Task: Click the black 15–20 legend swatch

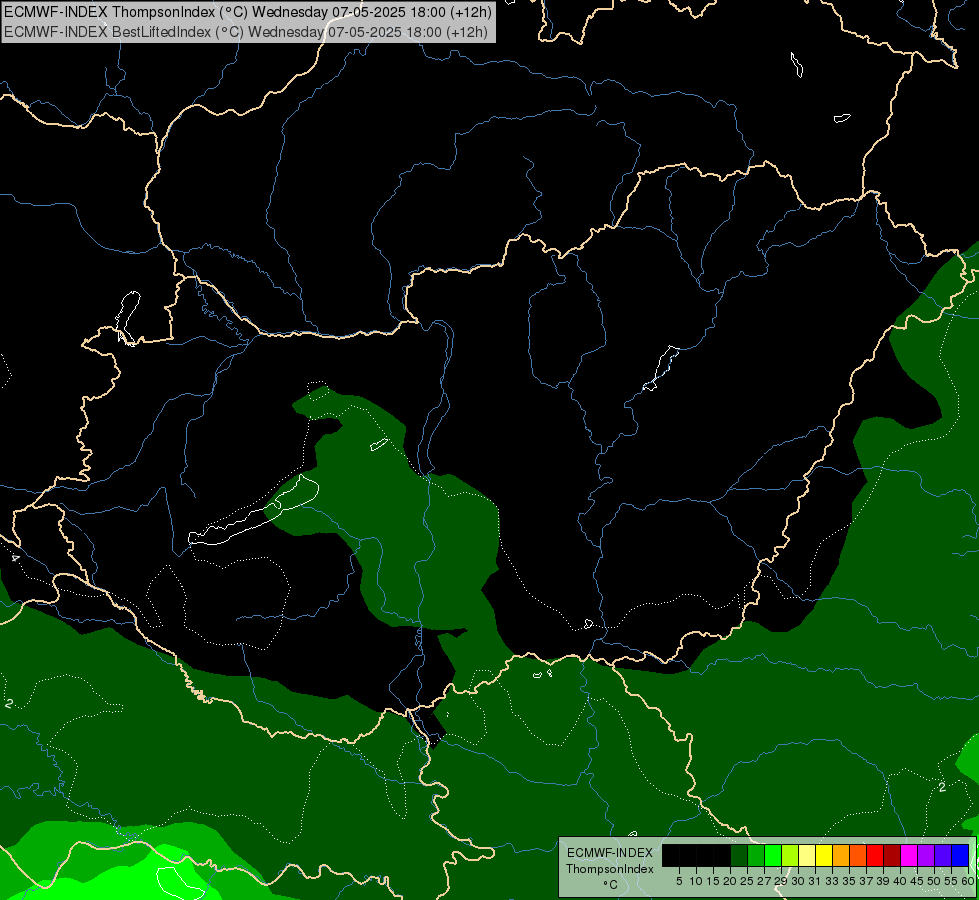Action: tap(722, 855)
